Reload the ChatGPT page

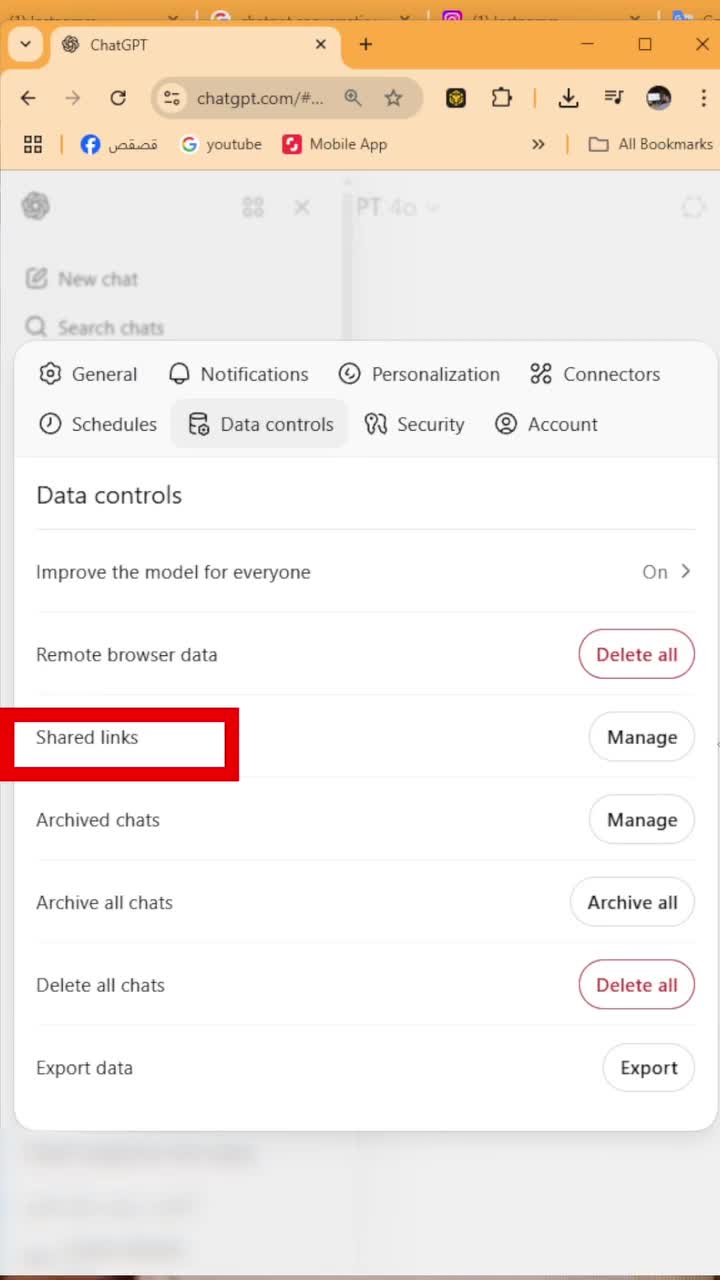(x=118, y=98)
